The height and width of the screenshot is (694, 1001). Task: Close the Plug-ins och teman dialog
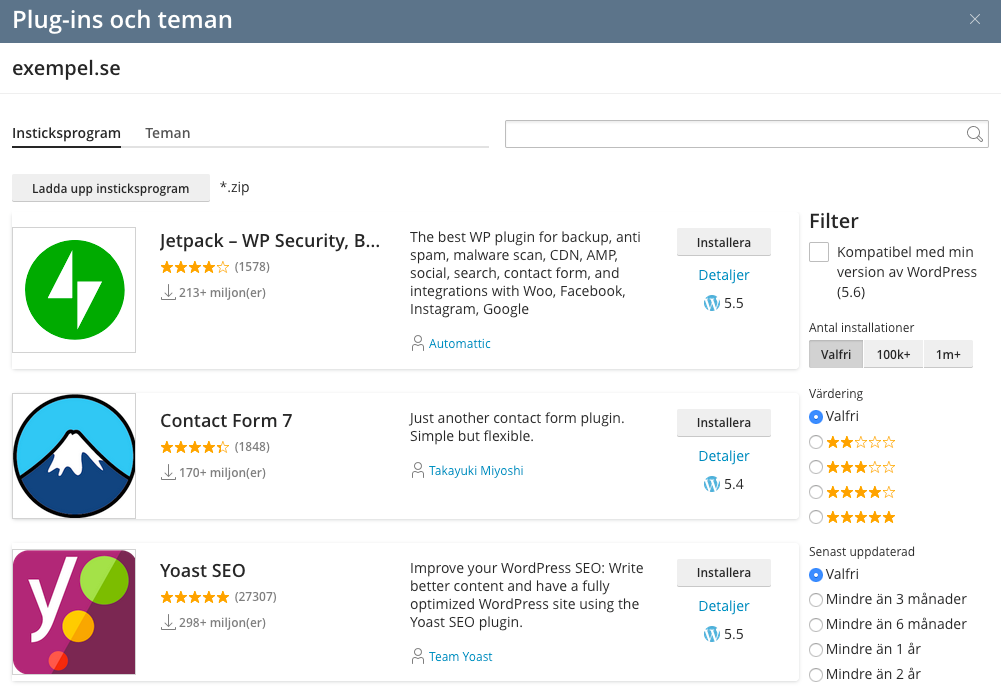[x=975, y=20]
